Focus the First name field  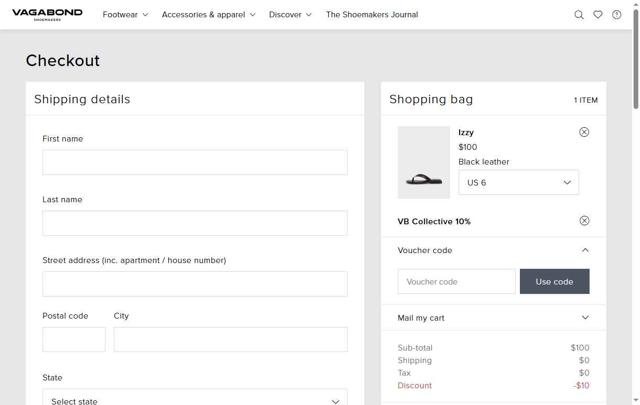[195, 162]
